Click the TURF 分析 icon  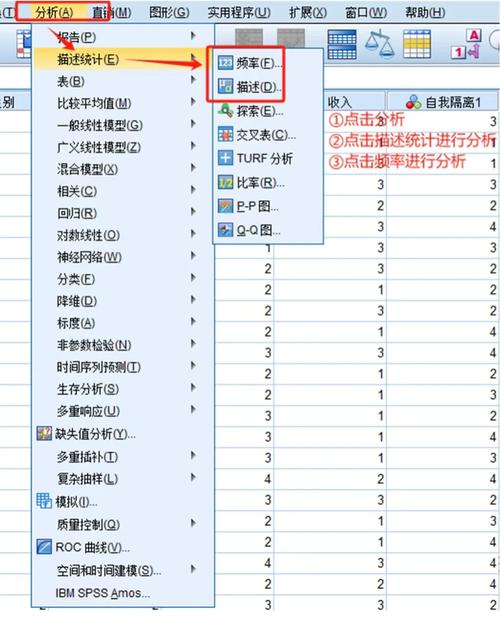tap(225, 158)
